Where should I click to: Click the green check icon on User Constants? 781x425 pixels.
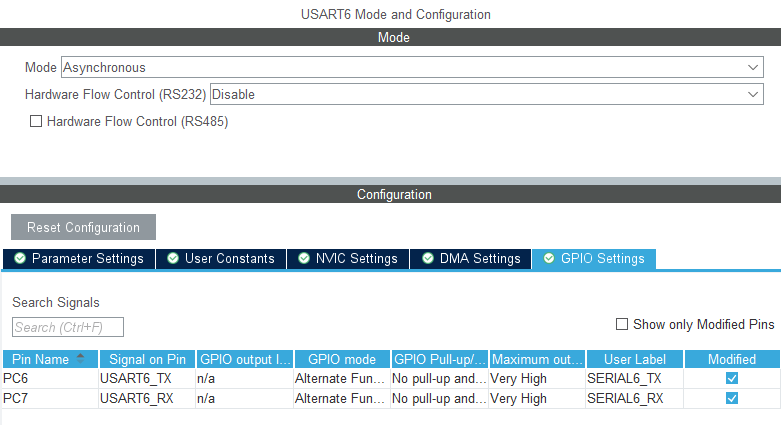[x=173, y=258]
